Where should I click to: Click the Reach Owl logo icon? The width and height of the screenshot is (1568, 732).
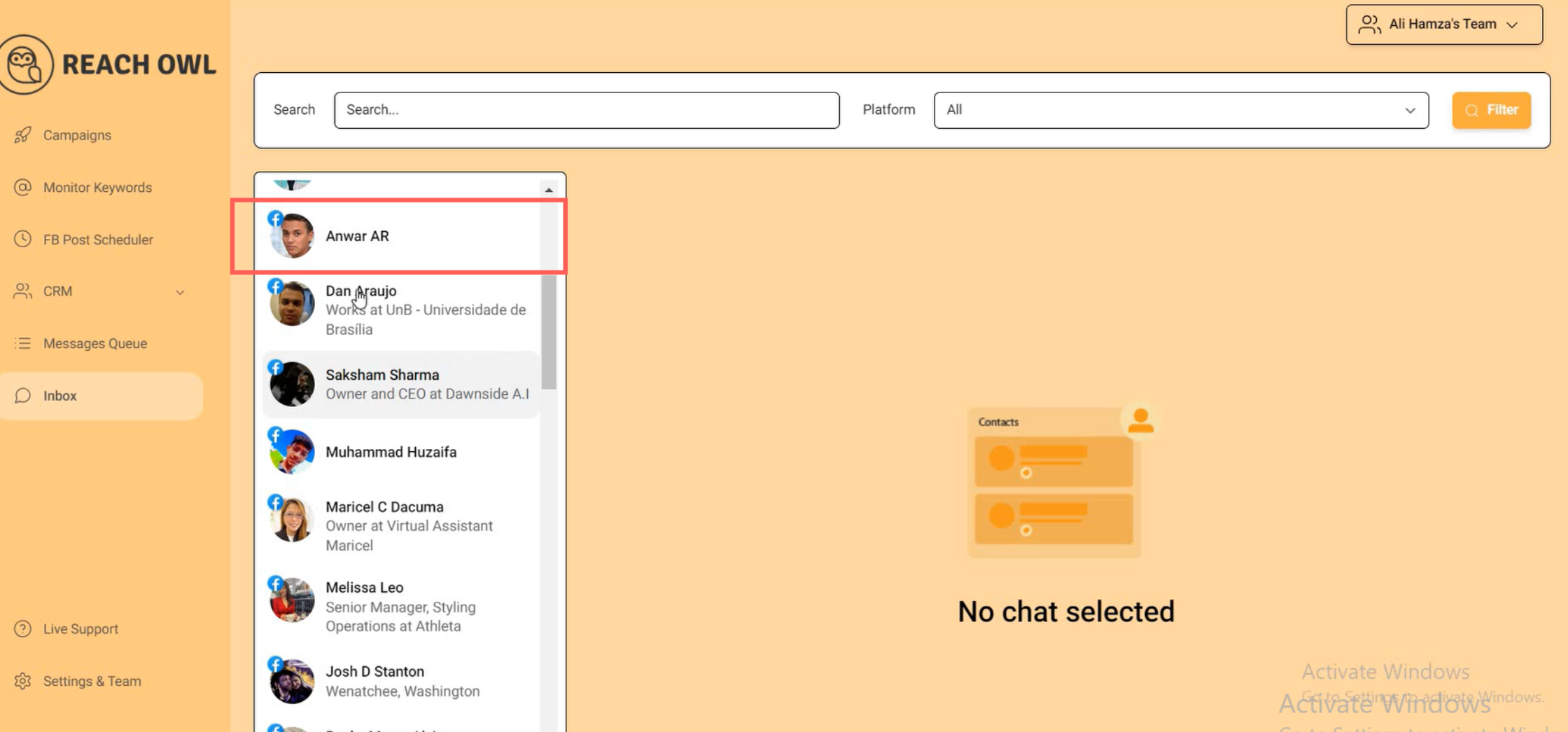[26, 64]
